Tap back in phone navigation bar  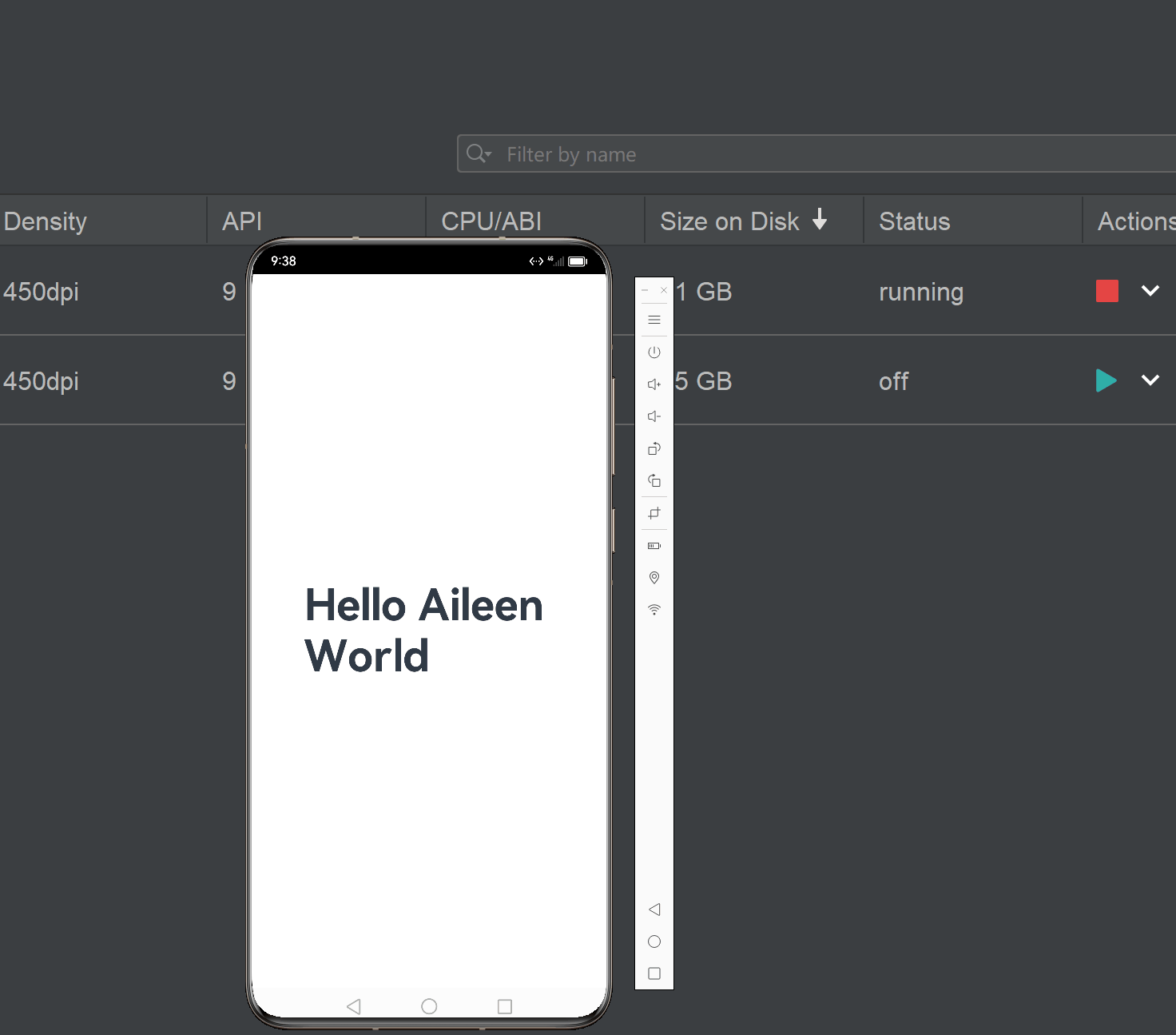coord(354,1006)
